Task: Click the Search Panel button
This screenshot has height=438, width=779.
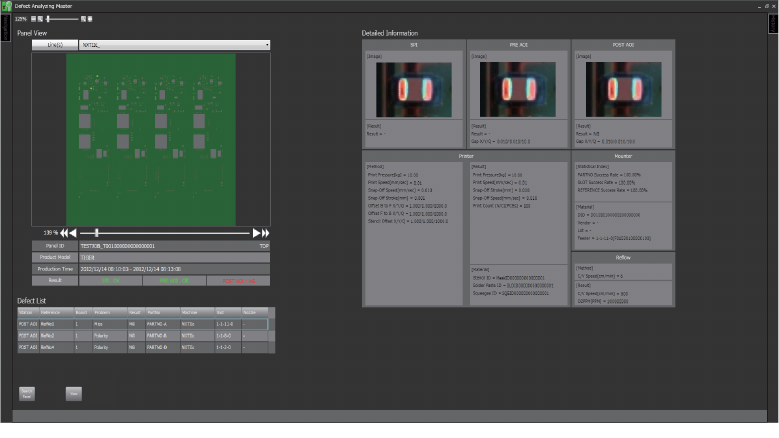Action: pos(27,394)
